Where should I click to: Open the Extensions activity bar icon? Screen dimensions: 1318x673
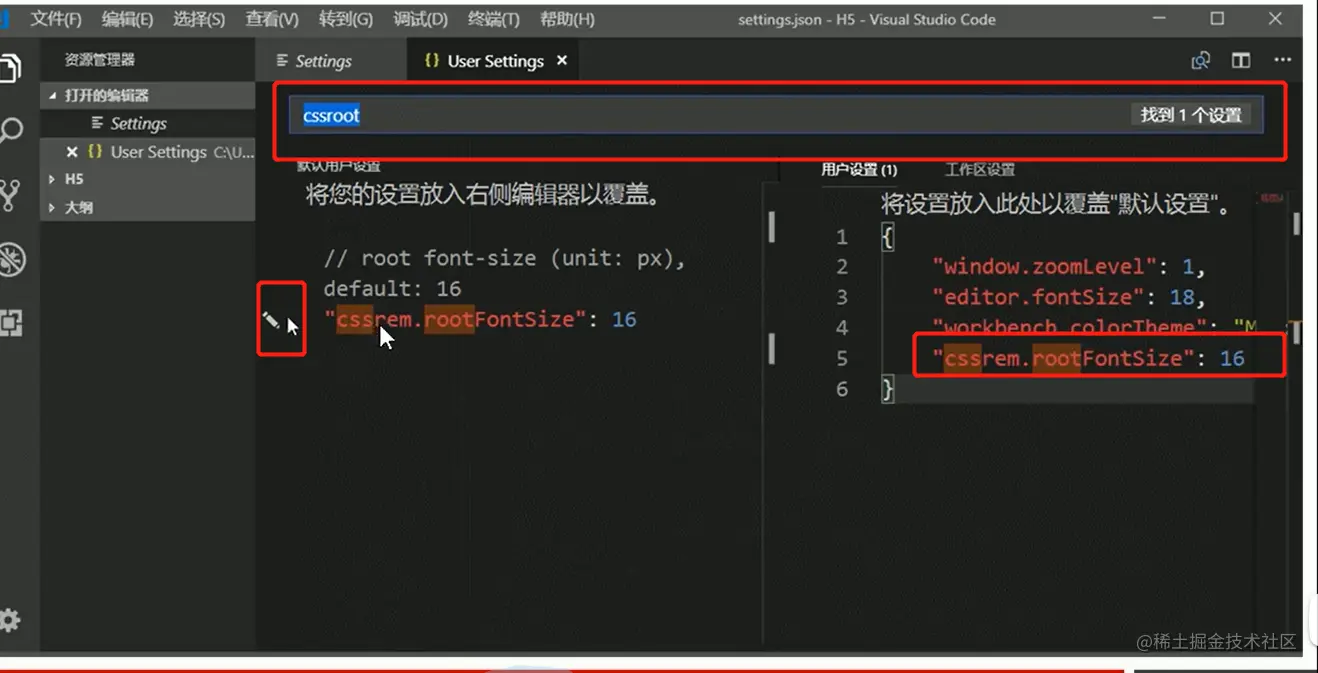(x=10, y=323)
